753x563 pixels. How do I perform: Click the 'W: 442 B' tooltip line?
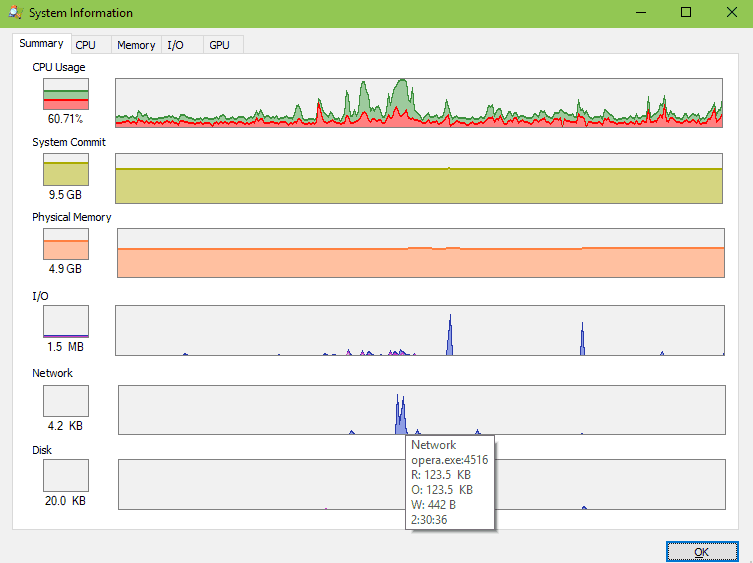coord(433,505)
